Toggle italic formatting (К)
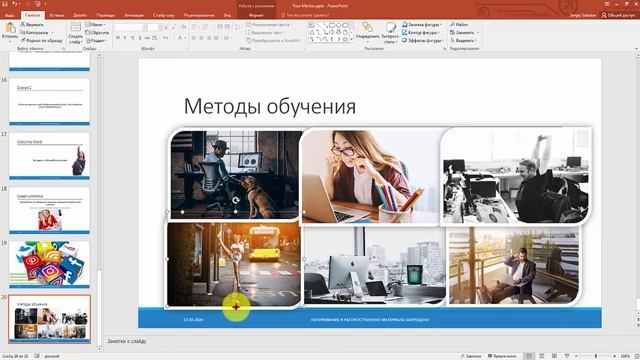This screenshot has height=360, width=640. point(125,38)
